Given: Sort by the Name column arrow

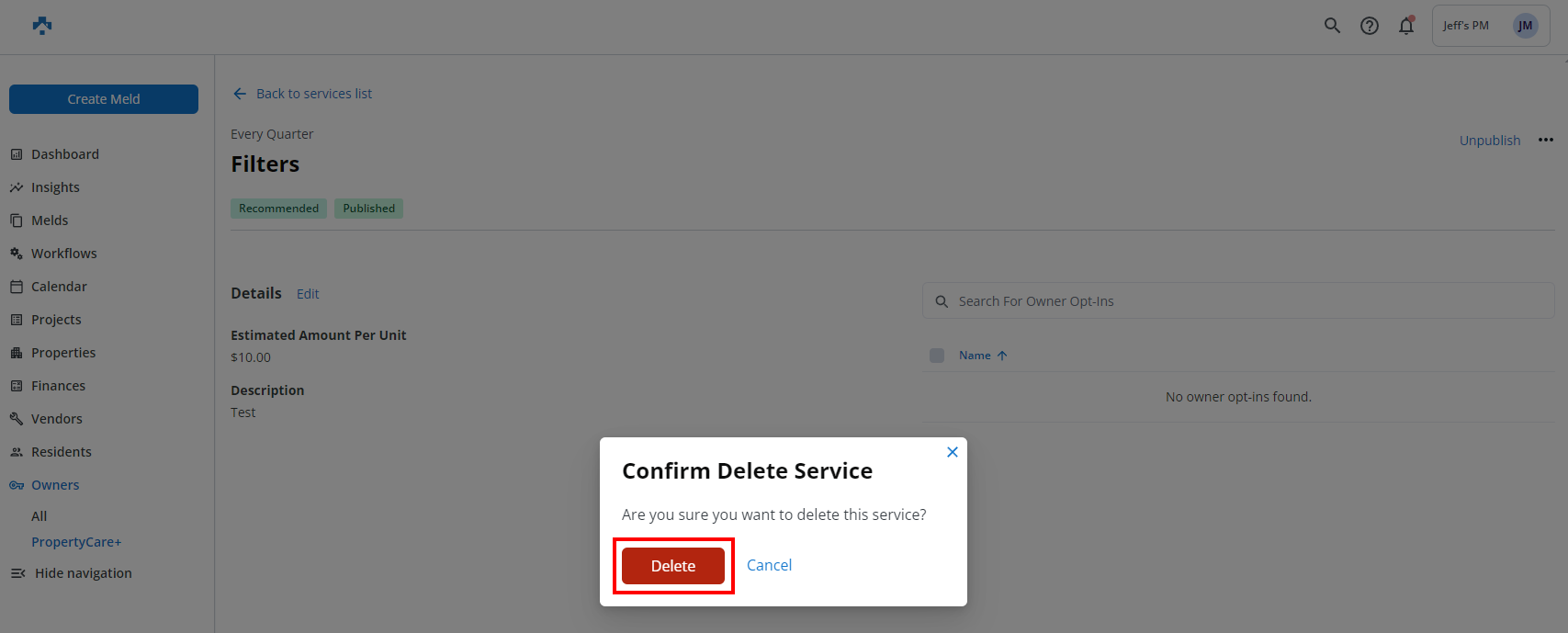Looking at the screenshot, I should click(1002, 356).
